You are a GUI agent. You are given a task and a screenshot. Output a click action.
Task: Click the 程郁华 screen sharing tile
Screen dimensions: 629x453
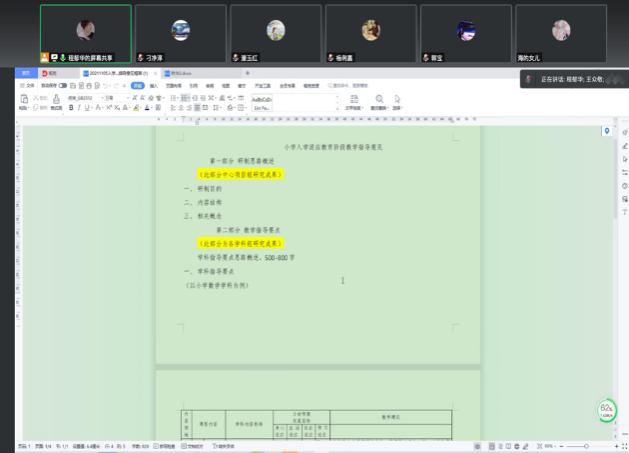pos(86,34)
